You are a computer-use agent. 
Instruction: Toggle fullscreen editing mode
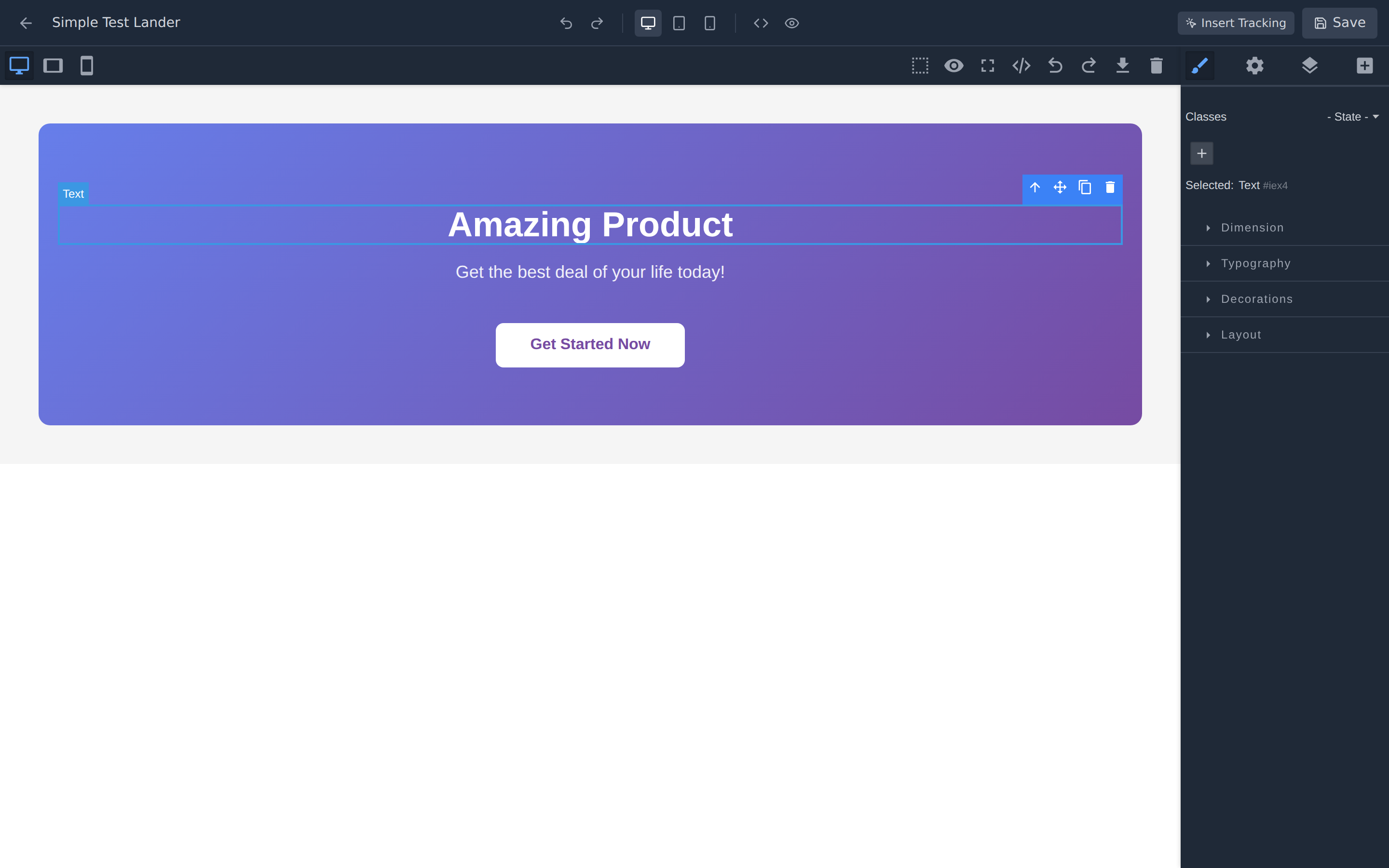tap(988, 66)
